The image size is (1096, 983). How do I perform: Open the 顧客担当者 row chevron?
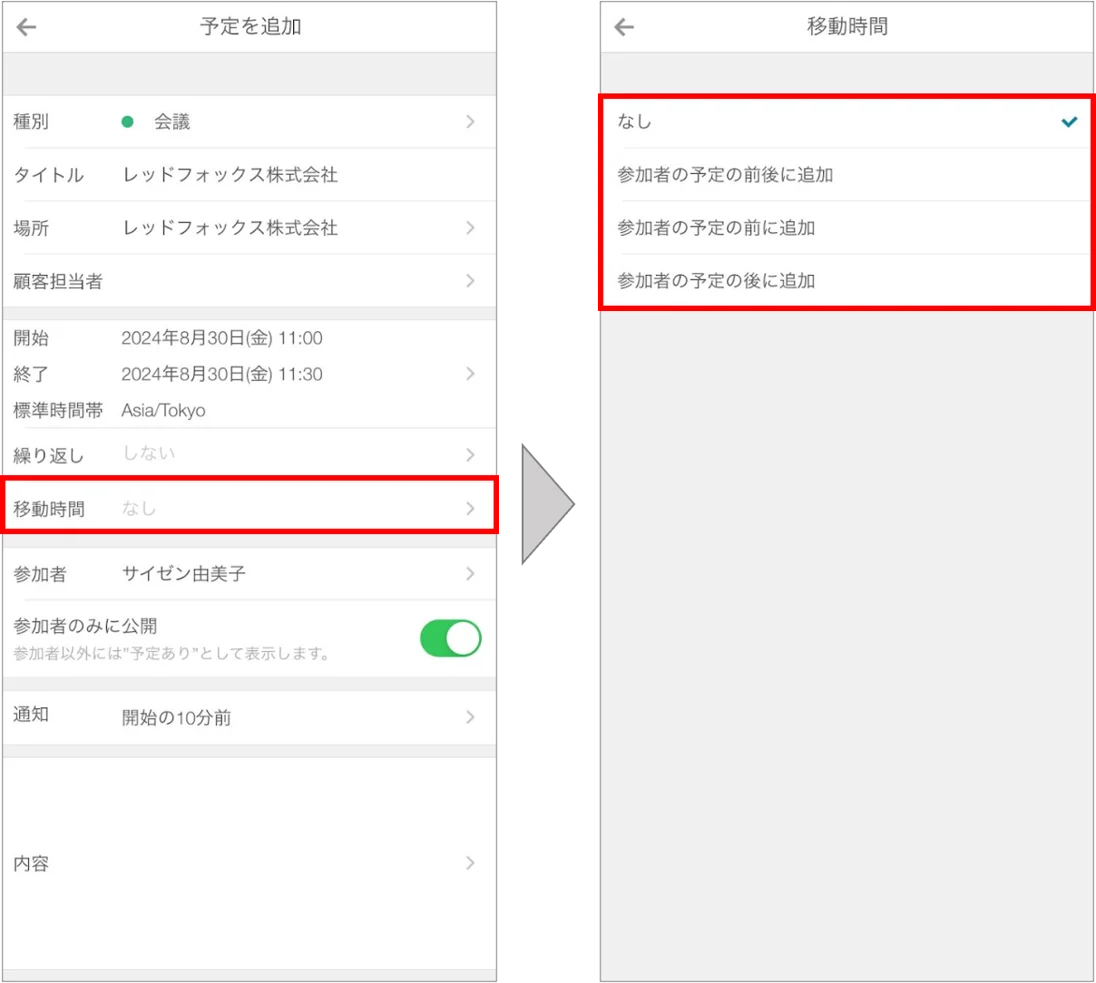470,281
